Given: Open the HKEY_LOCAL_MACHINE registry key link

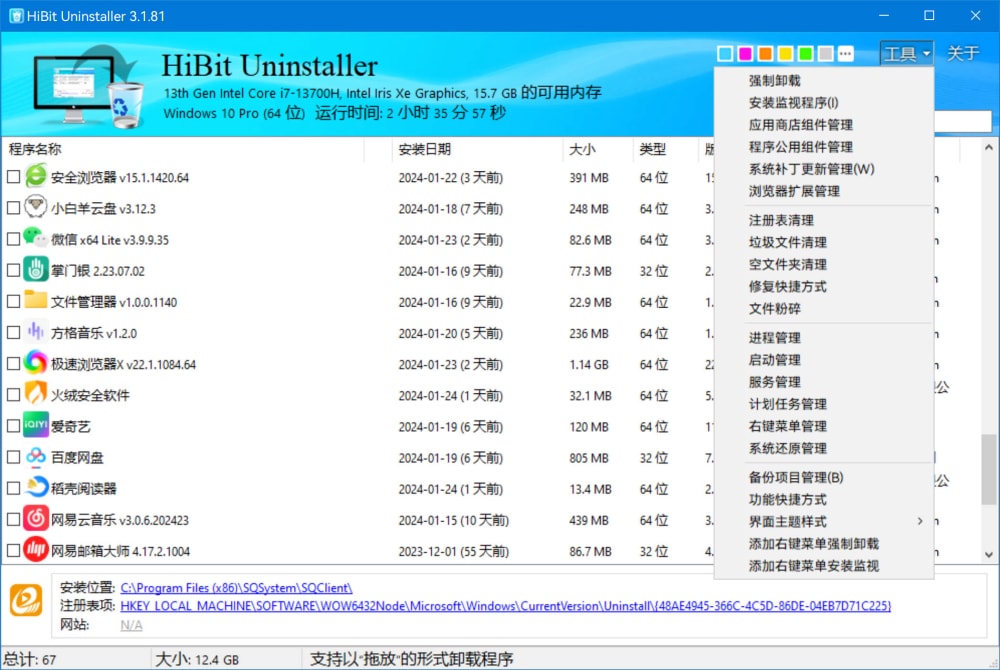Looking at the screenshot, I should 506,606.
